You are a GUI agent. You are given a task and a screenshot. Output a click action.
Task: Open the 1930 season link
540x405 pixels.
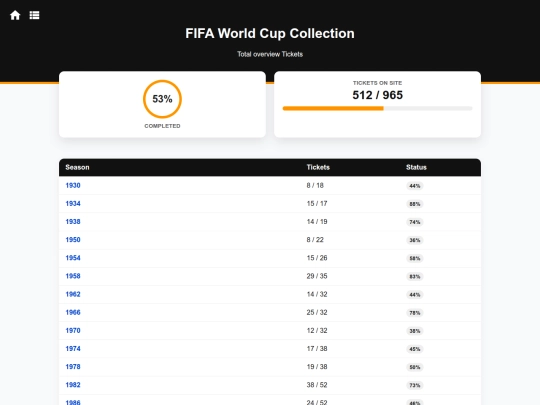click(x=73, y=185)
